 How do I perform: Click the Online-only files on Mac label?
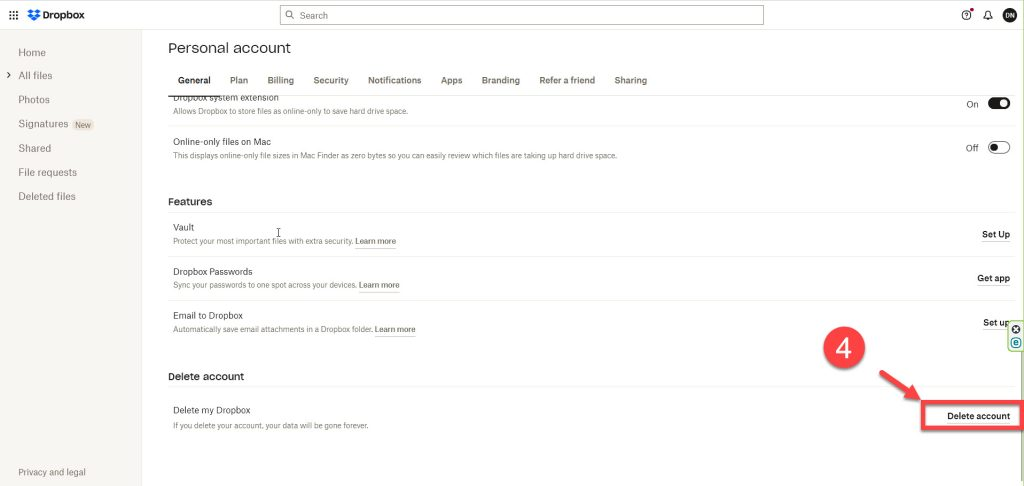[222, 142]
